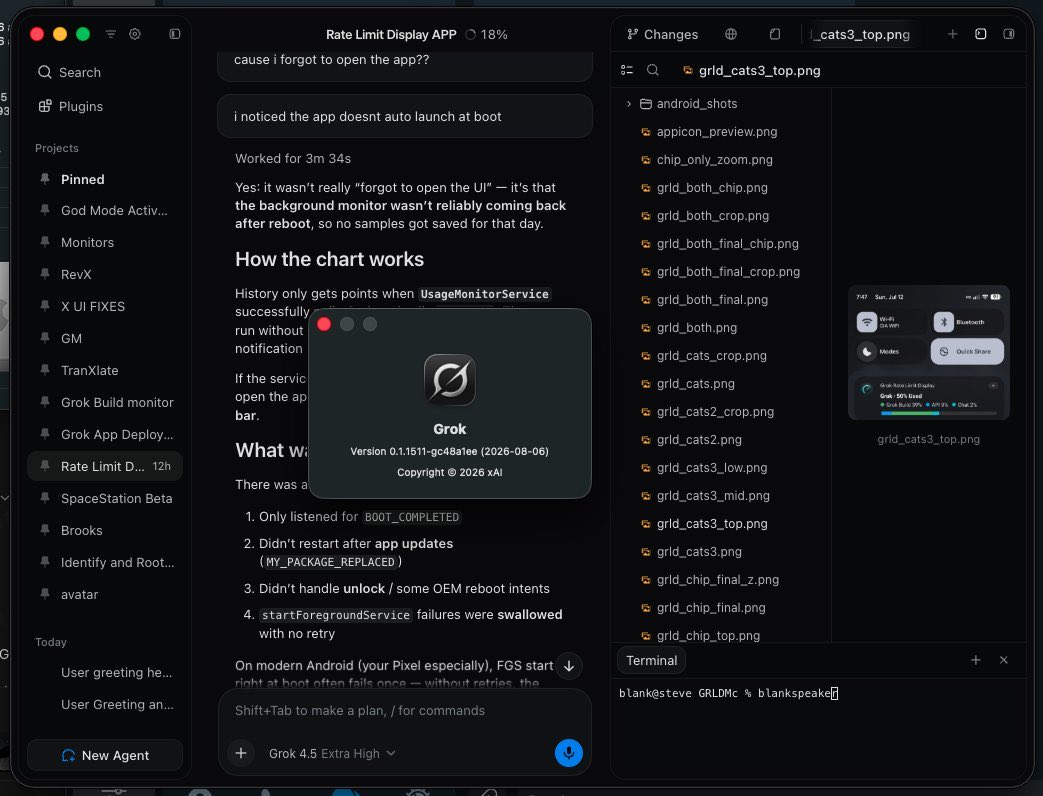Toggle the right sidebar panel icon
The width and height of the screenshot is (1043, 796).
click(x=1009, y=34)
